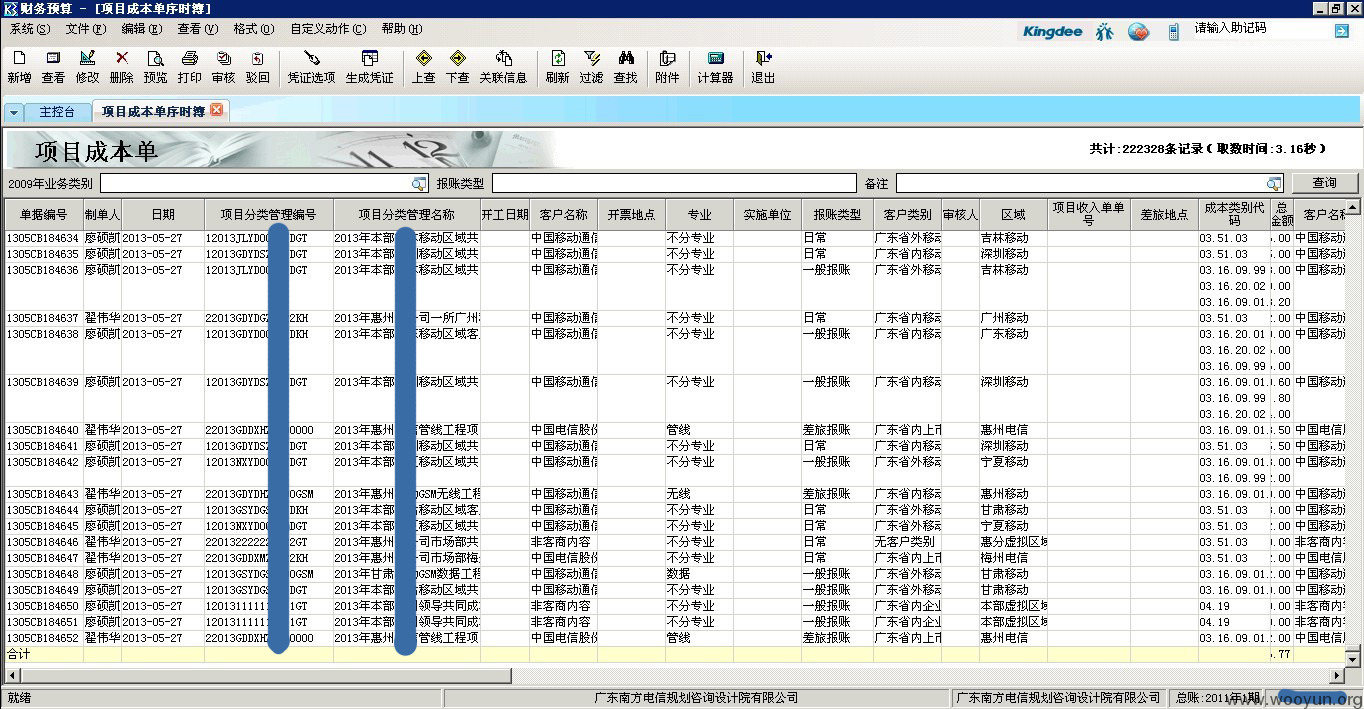Click the 专业 column header
Viewport: 1364px width, 709px height.
pyautogui.click(x=699, y=215)
